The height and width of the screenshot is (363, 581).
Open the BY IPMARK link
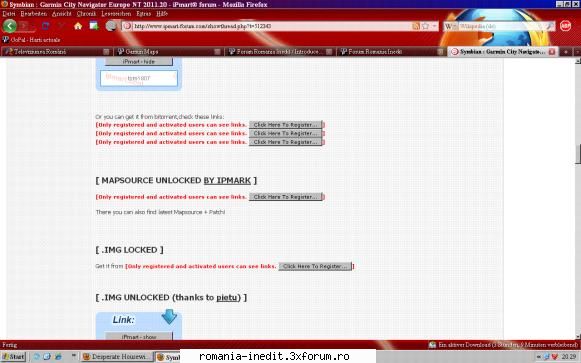tap(227, 180)
